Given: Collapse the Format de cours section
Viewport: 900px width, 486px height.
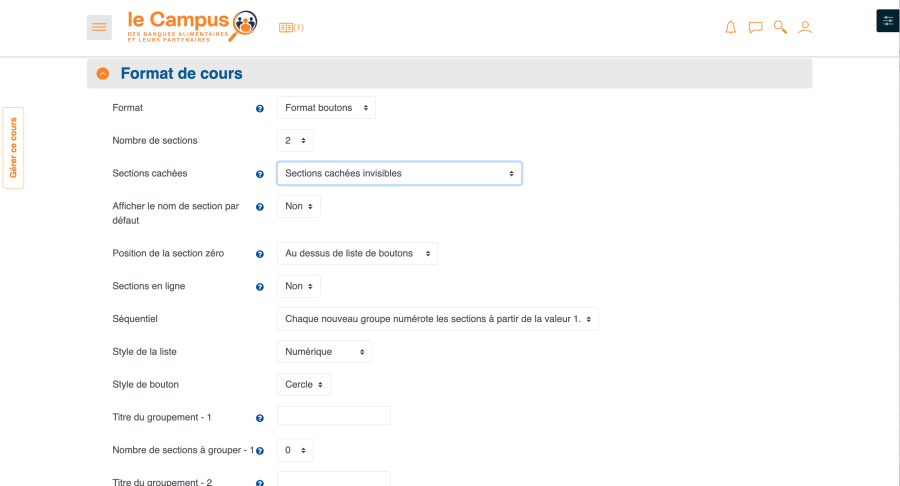Looking at the screenshot, I should click(103, 74).
